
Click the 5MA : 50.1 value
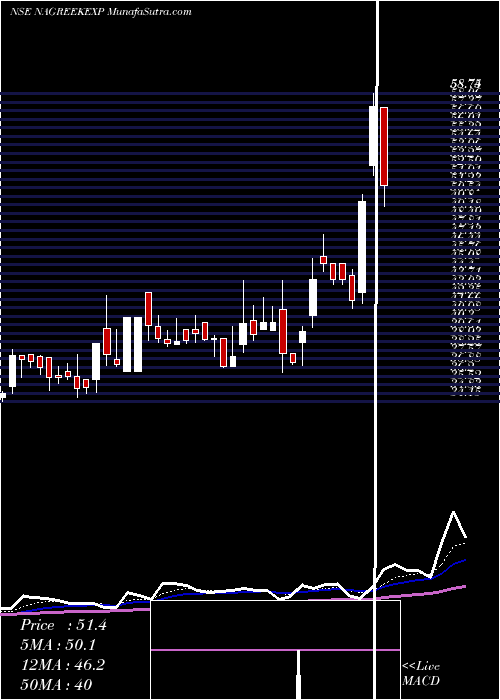pos(58,645)
